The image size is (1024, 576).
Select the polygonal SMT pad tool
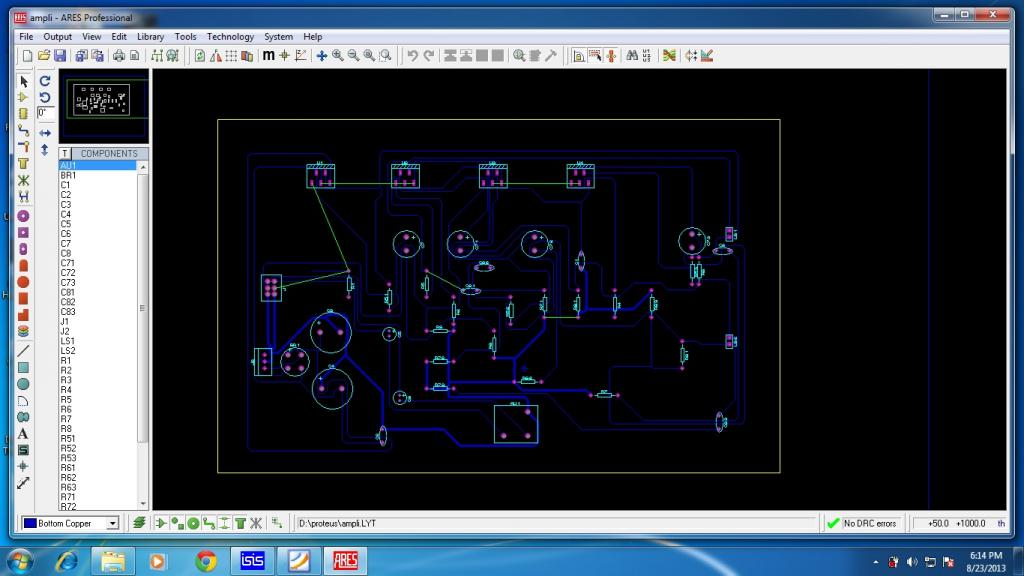pyautogui.click(x=24, y=315)
